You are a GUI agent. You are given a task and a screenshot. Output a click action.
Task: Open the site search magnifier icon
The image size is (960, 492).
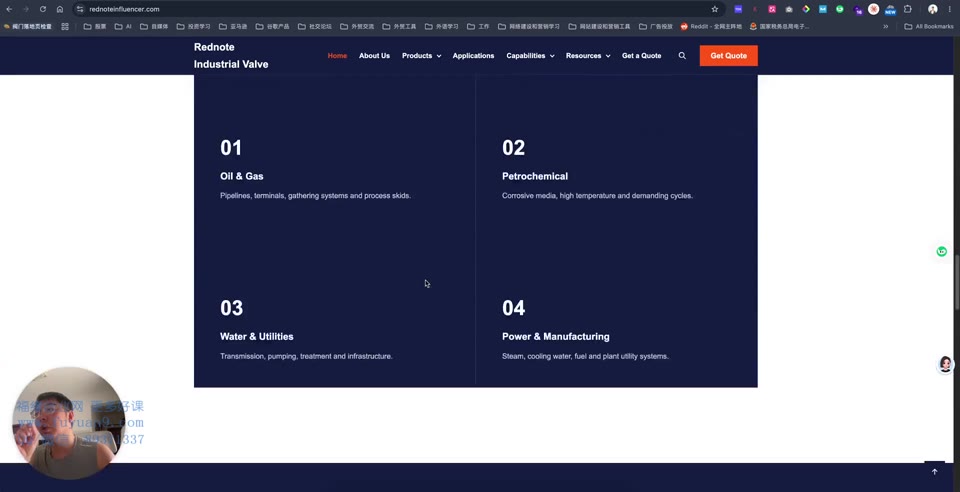coord(682,56)
